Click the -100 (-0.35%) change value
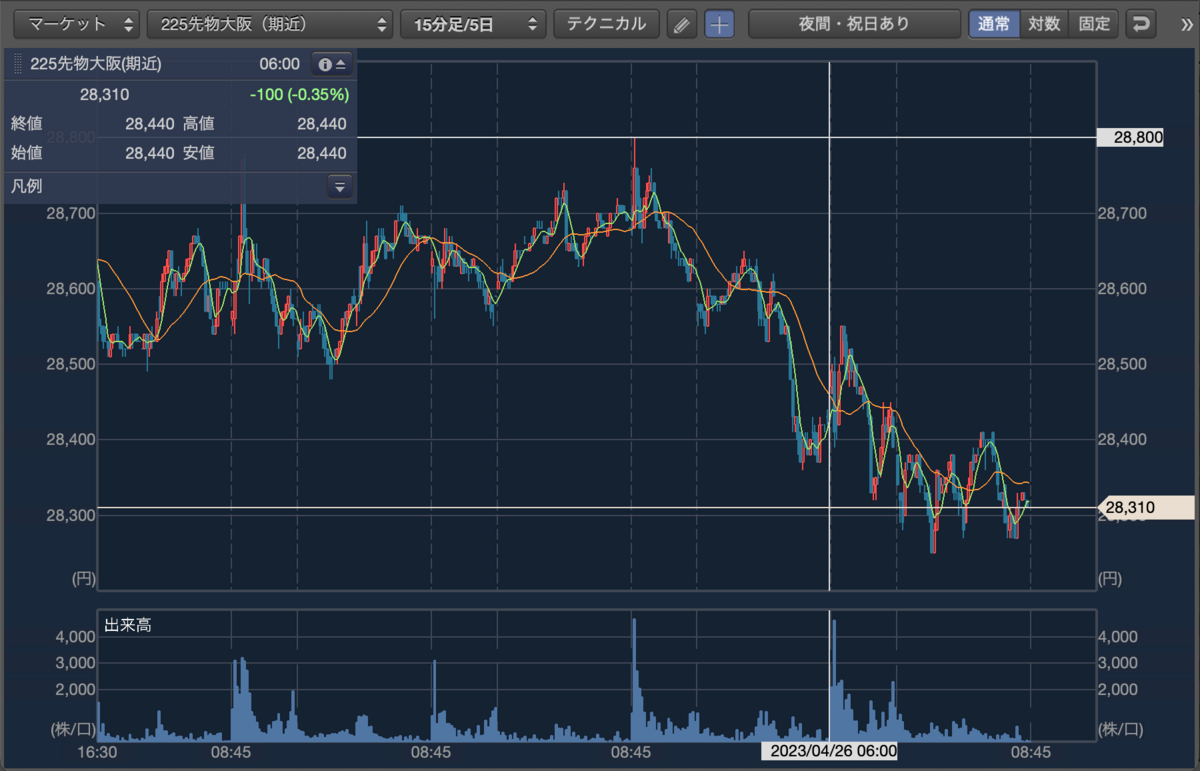 point(299,95)
